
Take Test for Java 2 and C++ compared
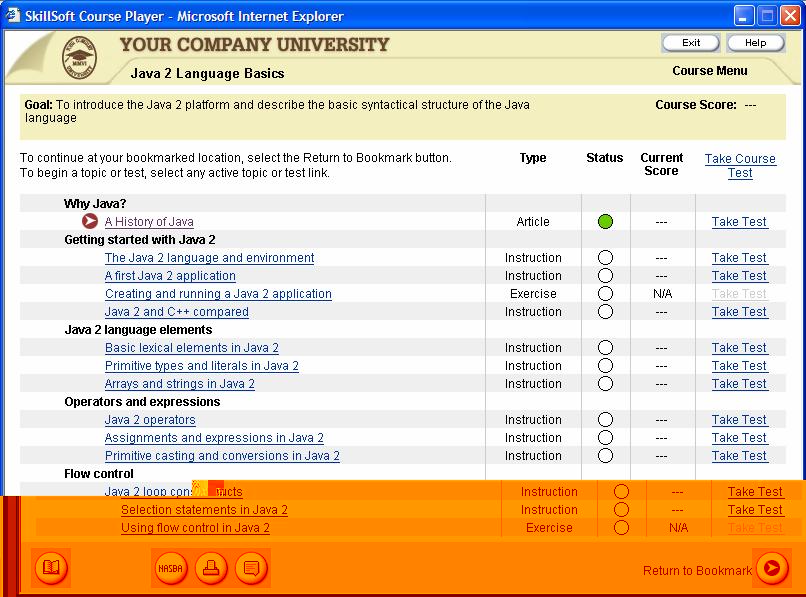[x=739, y=312]
